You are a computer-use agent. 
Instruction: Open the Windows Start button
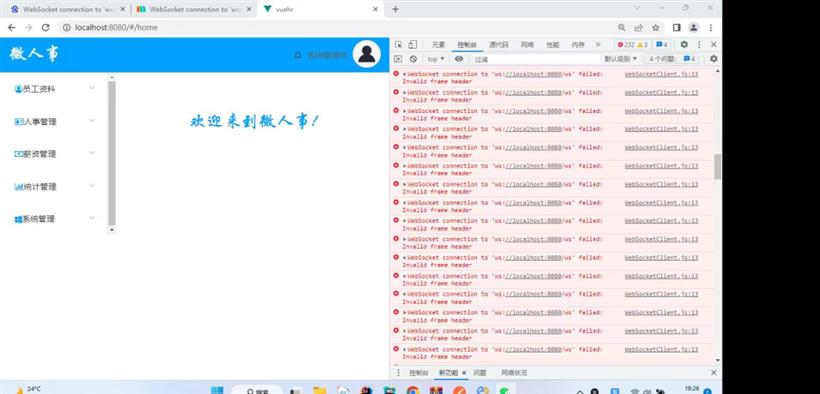(x=217, y=390)
